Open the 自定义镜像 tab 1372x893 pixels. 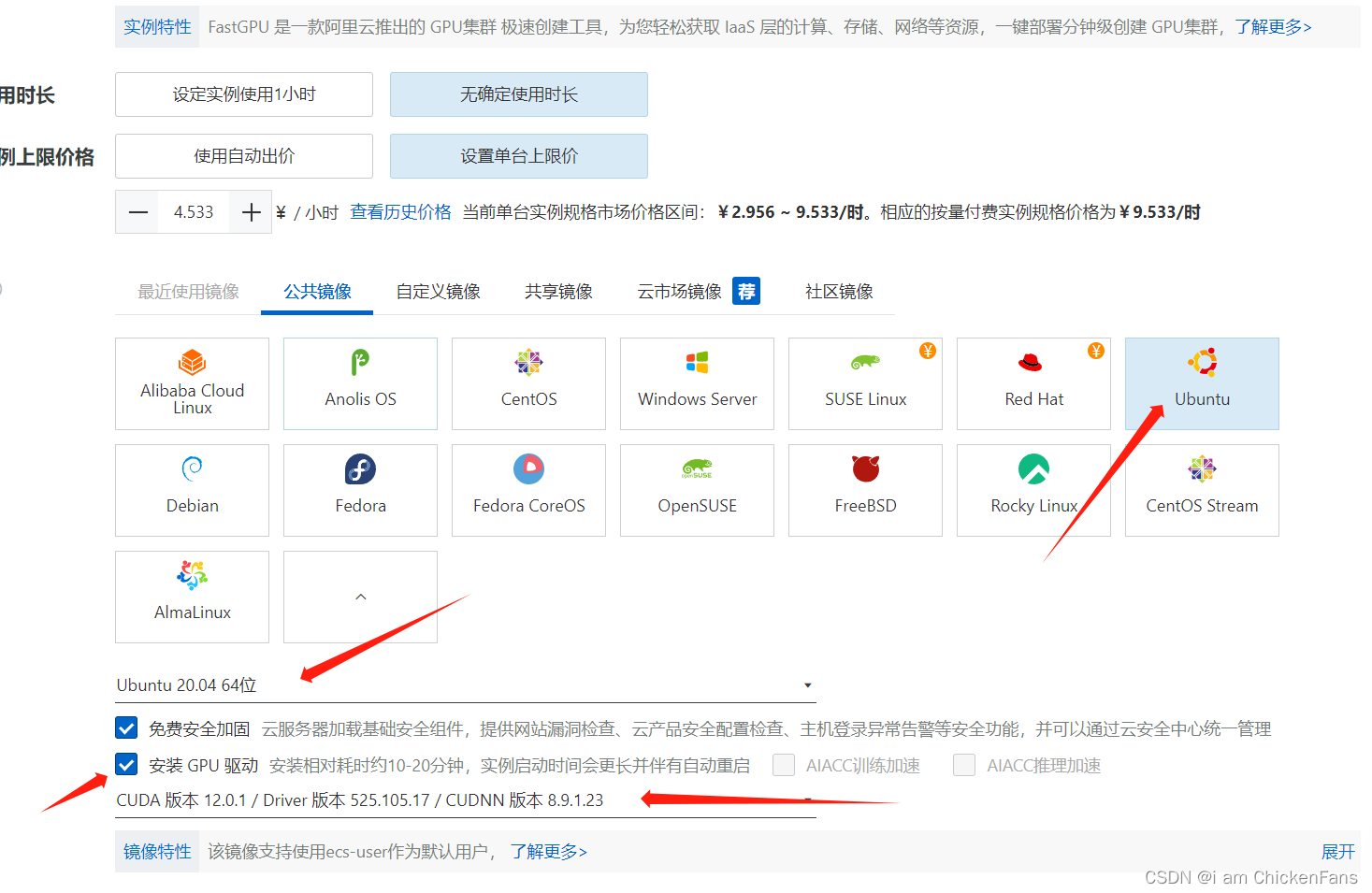(439, 292)
